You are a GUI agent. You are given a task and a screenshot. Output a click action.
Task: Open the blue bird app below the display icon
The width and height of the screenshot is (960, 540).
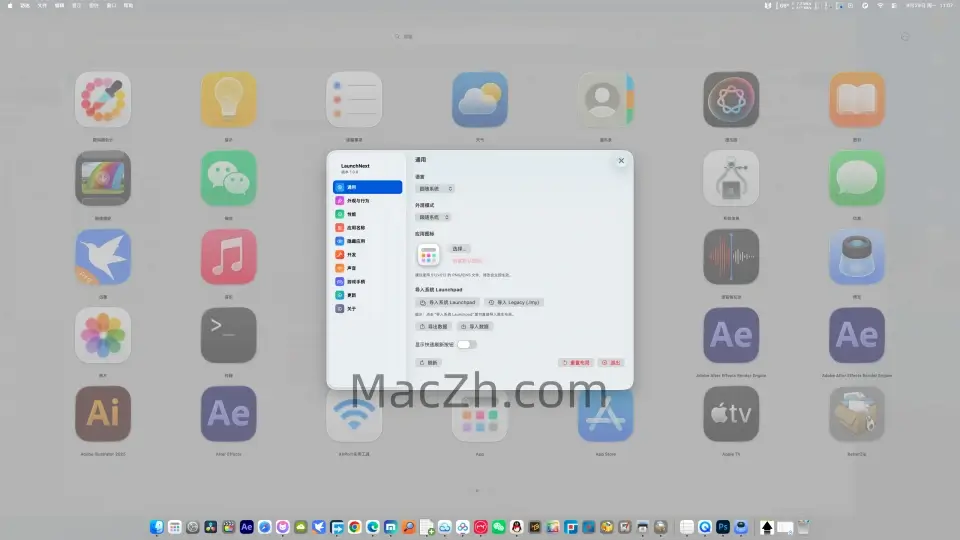pos(103,257)
